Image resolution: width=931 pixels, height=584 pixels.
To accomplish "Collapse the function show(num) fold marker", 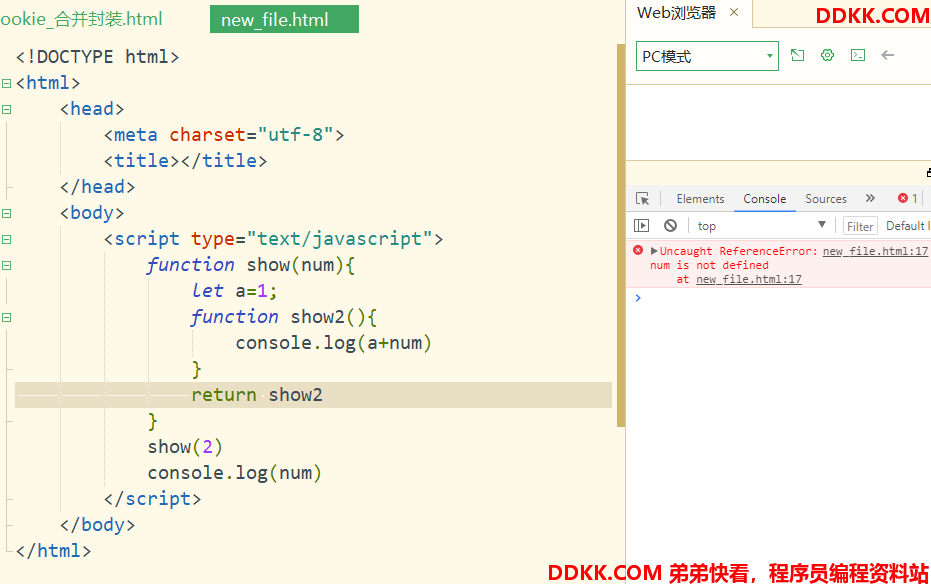I will 7,265.
